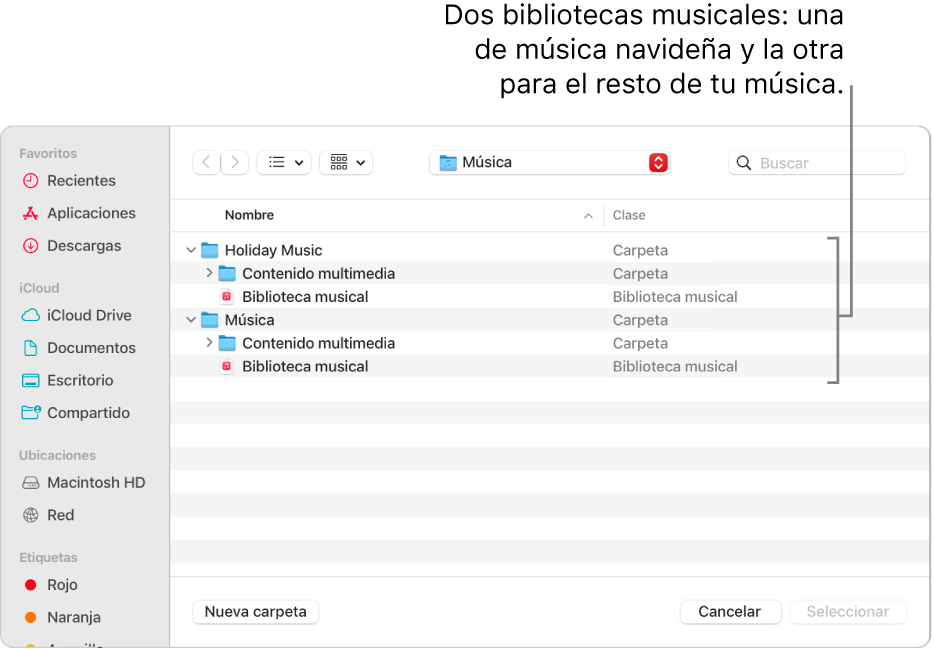
Task: Open the Compartido section
Action: pyautogui.click(x=89, y=412)
